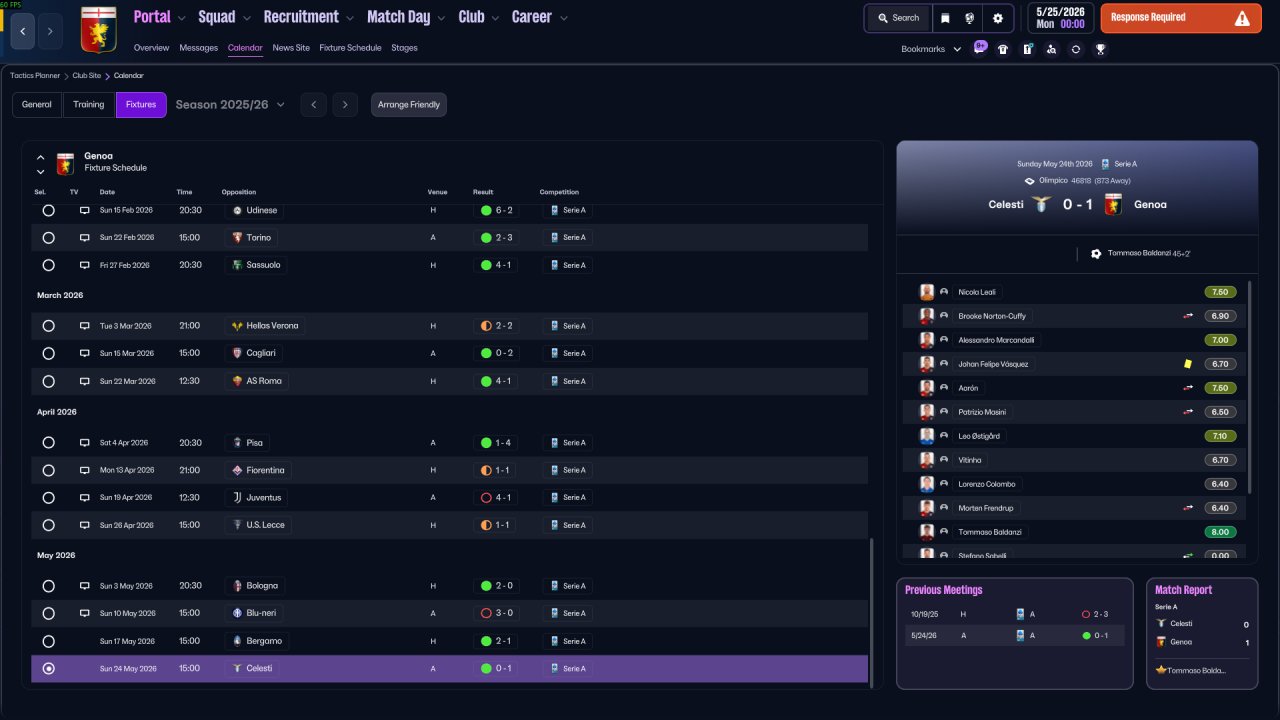Click yellow card icon beside Johan Felipe Vásquez

point(1189,364)
